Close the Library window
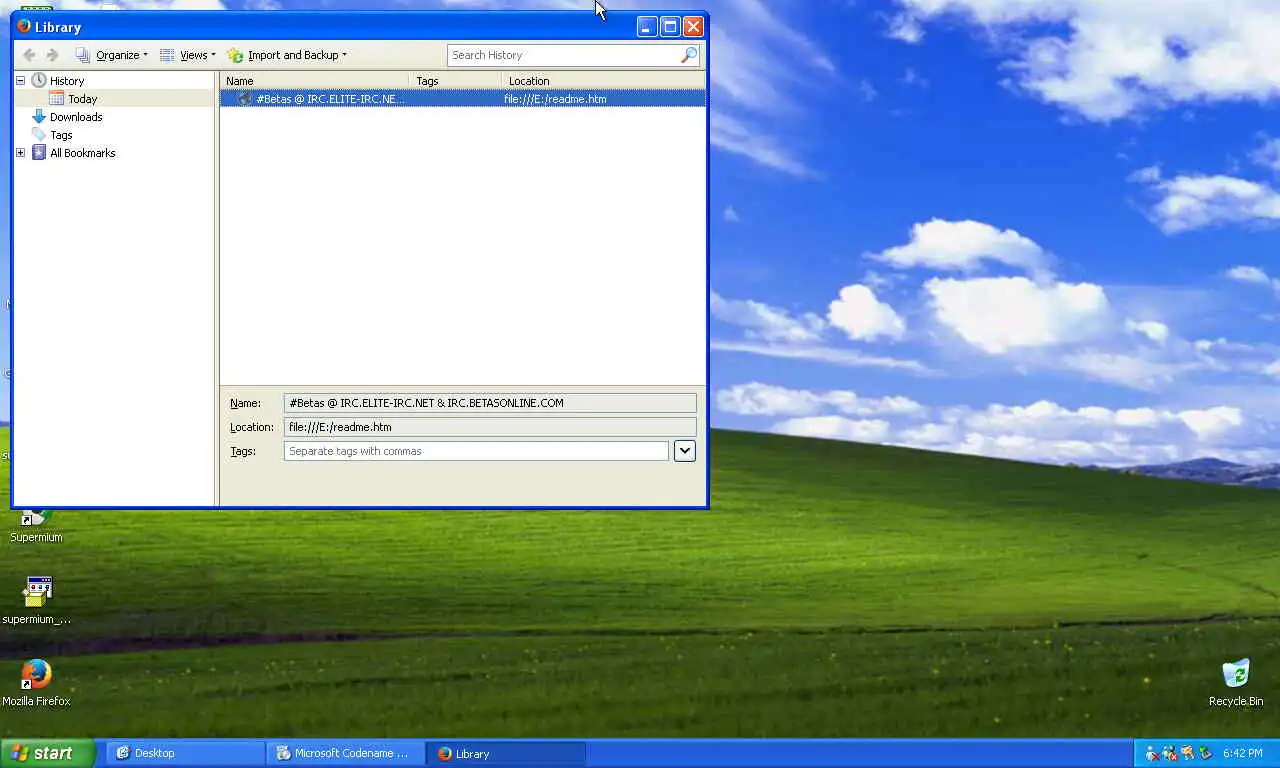 point(693,27)
